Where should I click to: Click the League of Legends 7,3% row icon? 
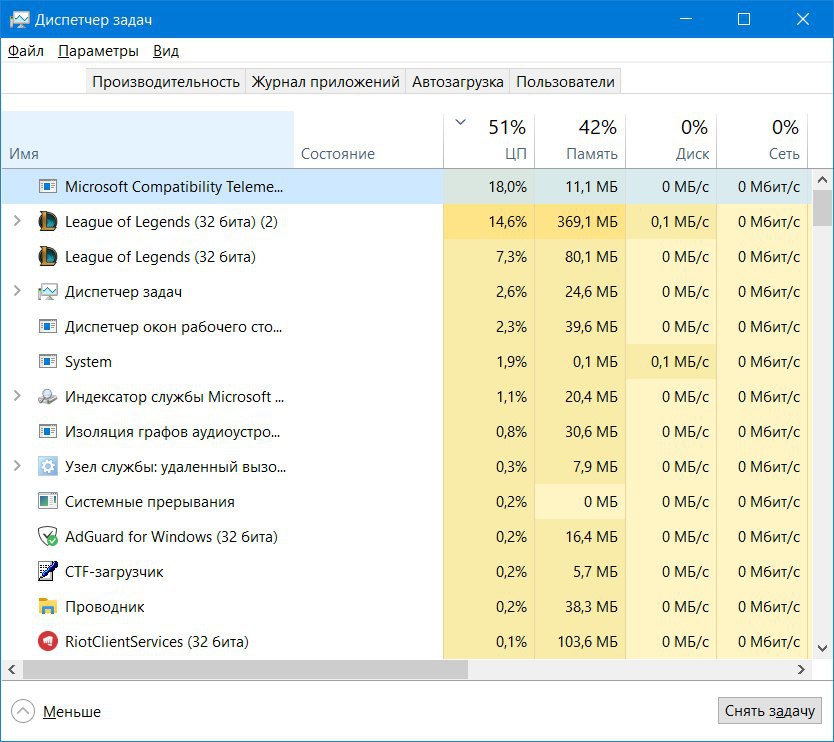coord(48,257)
